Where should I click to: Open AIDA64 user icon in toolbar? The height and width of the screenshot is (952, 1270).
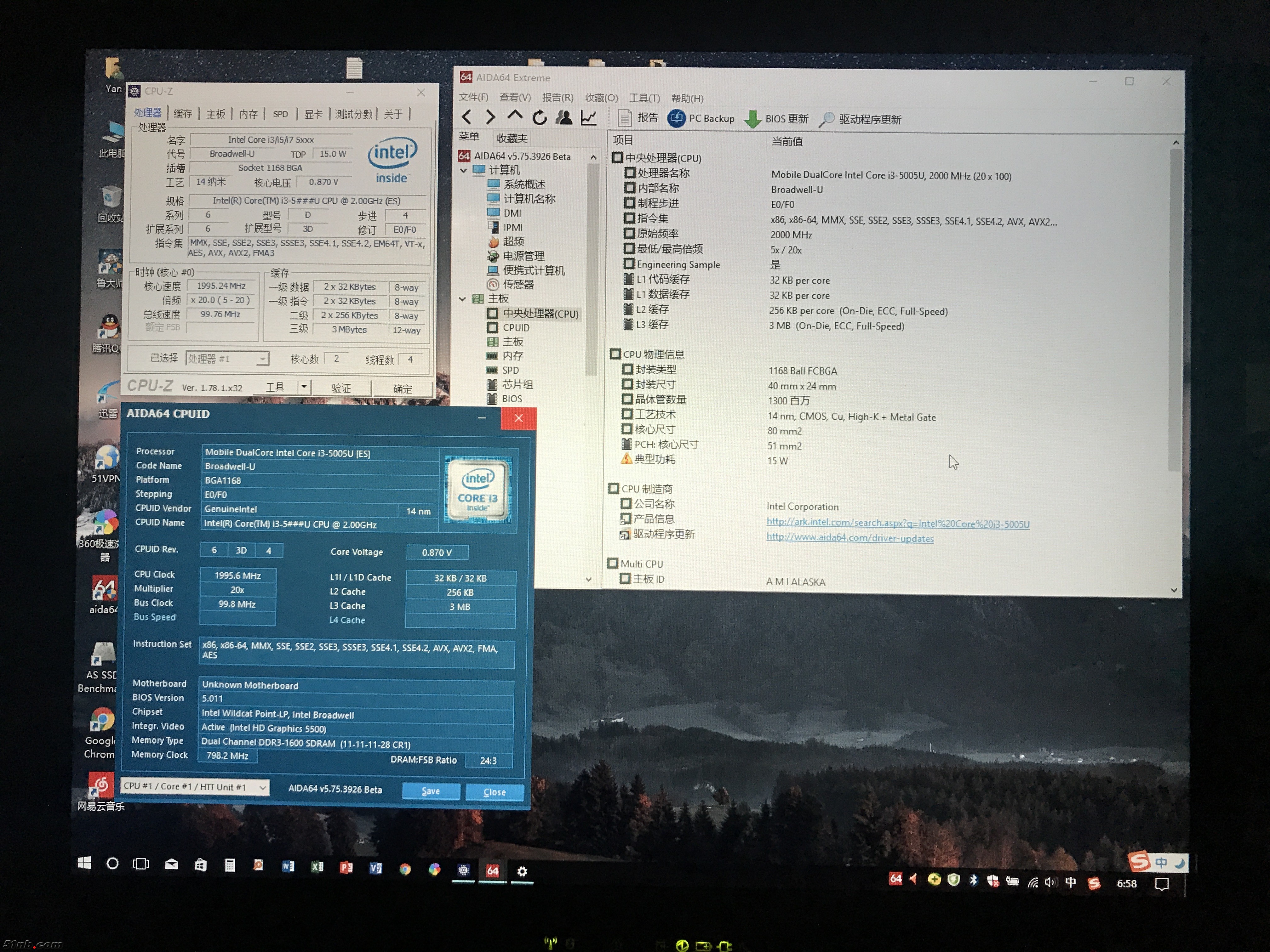[x=564, y=118]
